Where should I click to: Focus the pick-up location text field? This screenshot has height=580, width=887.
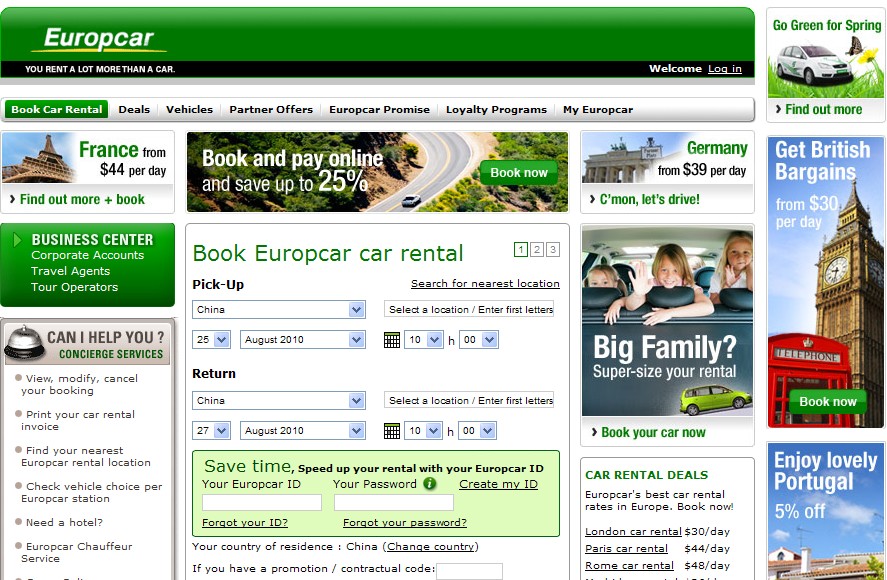(469, 310)
